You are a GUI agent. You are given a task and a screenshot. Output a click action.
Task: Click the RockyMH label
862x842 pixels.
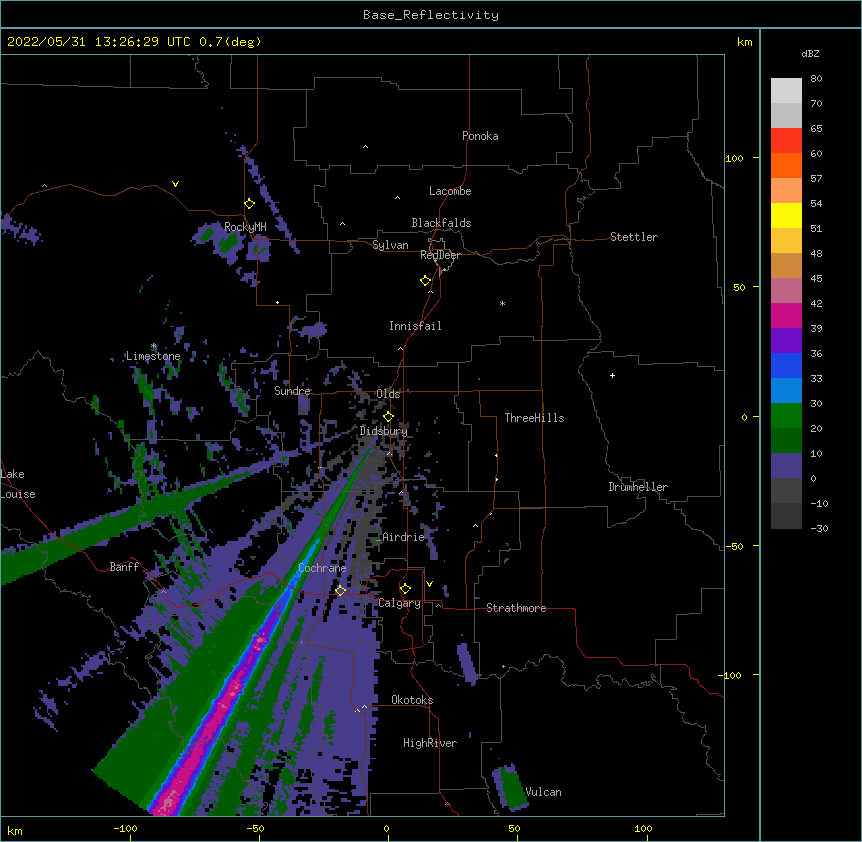tap(245, 226)
